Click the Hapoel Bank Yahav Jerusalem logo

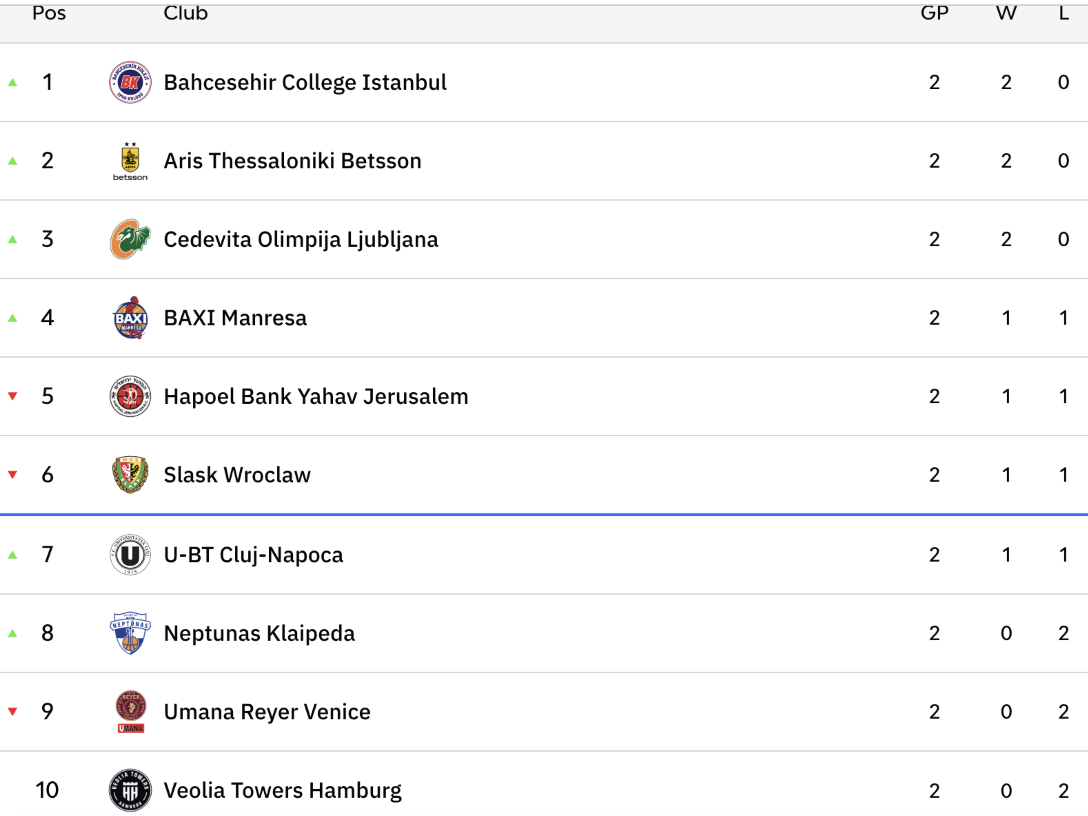[130, 396]
